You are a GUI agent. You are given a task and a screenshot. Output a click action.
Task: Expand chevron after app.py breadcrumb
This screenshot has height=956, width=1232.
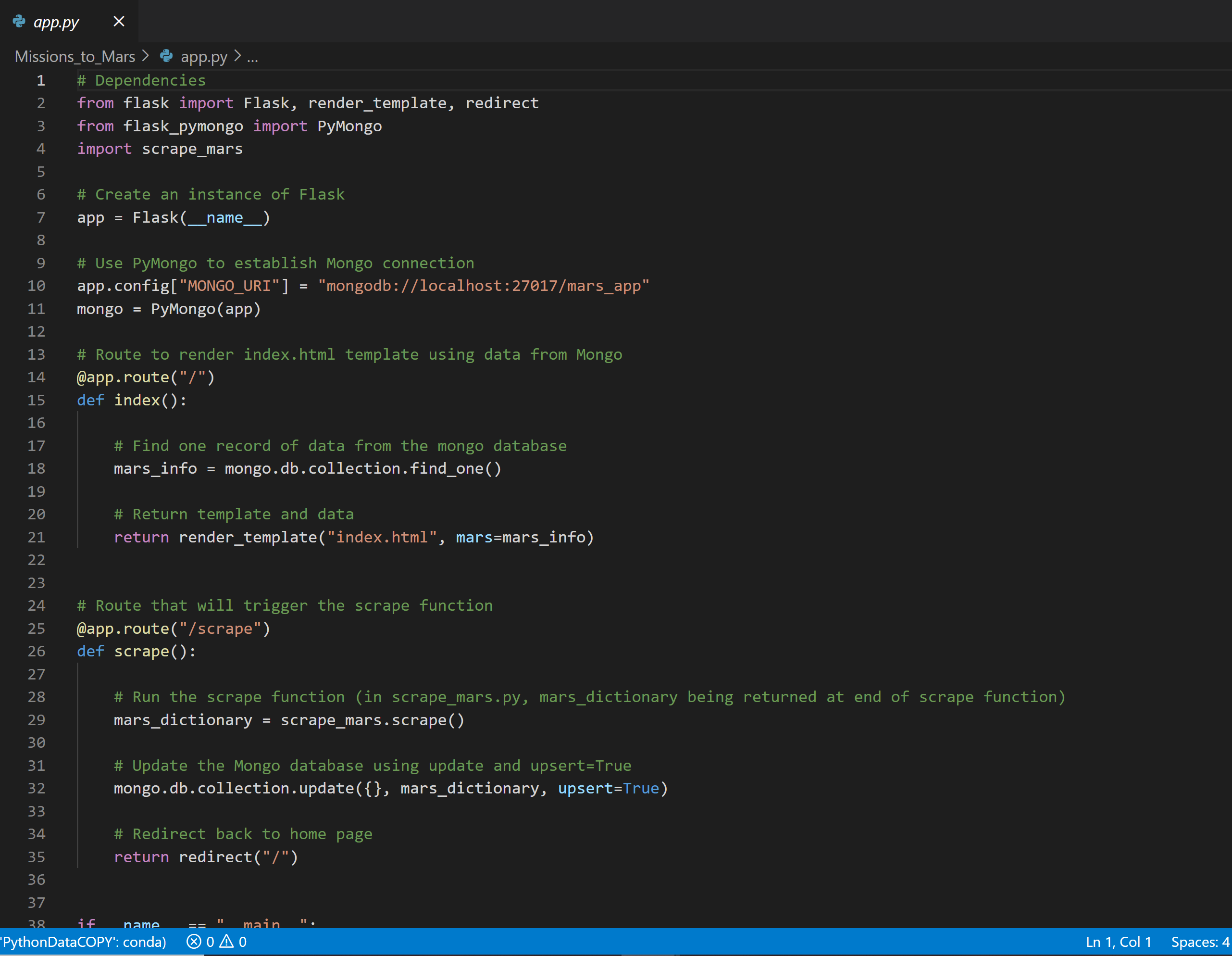(x=237, y=56)
